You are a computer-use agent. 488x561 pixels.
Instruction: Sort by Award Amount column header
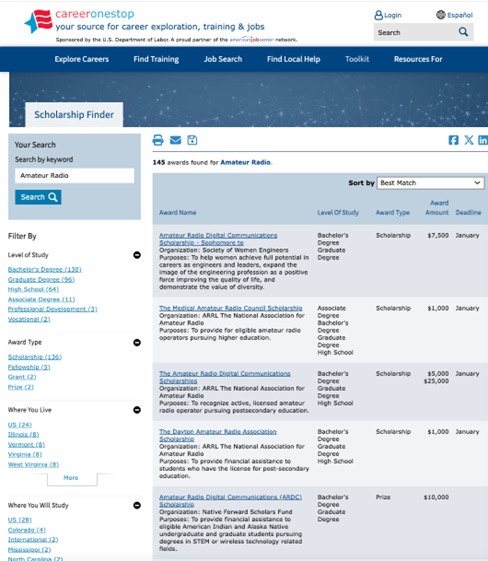point(437,208)
